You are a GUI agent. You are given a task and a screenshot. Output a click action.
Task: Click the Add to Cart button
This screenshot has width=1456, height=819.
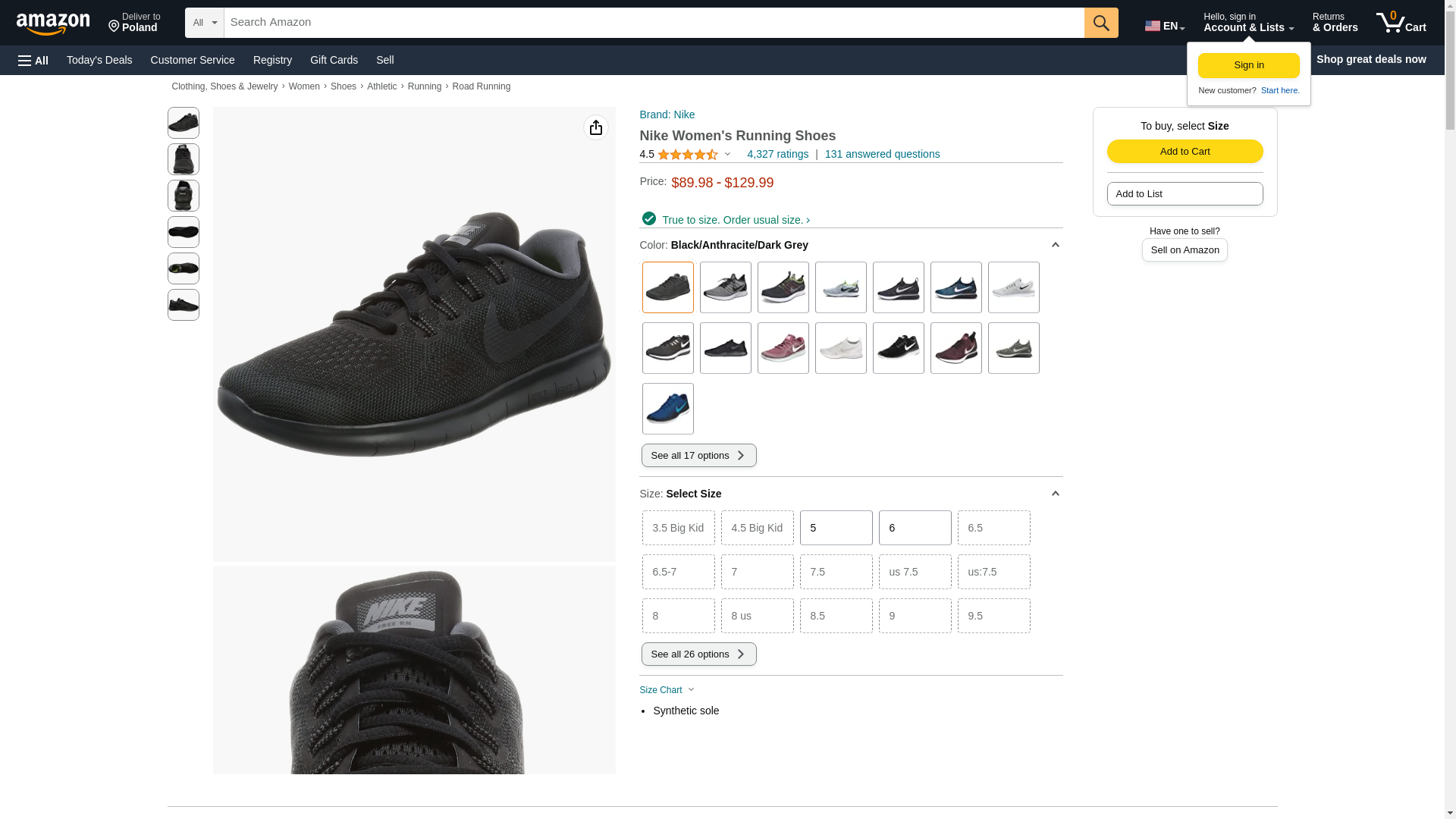tap(1185, 151)
